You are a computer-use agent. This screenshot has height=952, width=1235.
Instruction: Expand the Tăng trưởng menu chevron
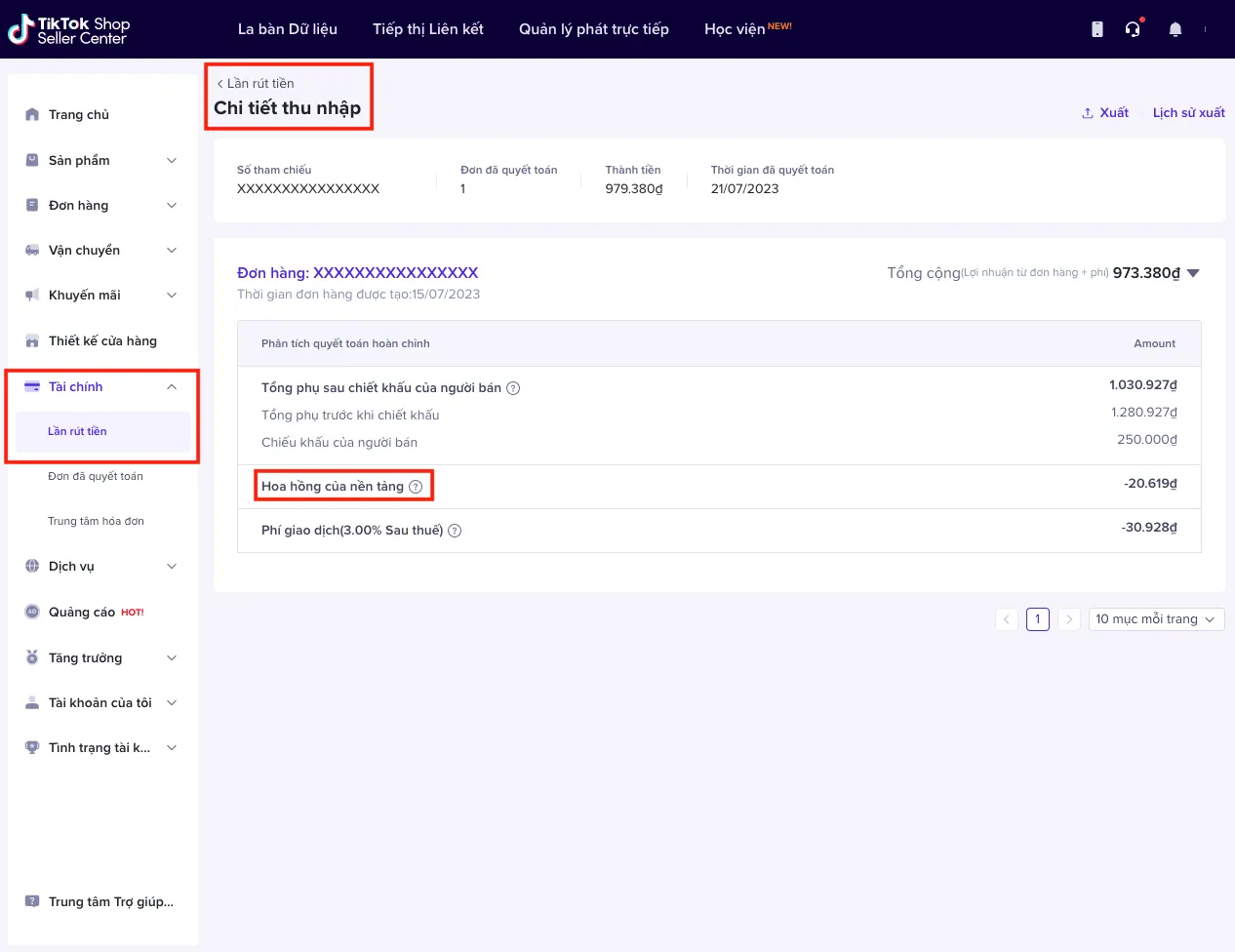172,657
